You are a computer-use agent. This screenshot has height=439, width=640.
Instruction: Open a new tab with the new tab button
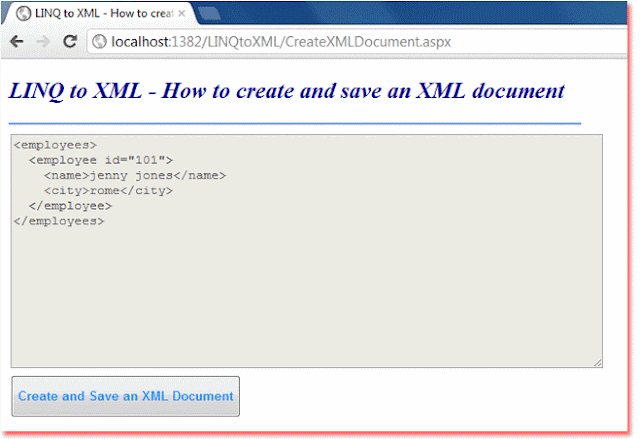click(x=209, y=13)
